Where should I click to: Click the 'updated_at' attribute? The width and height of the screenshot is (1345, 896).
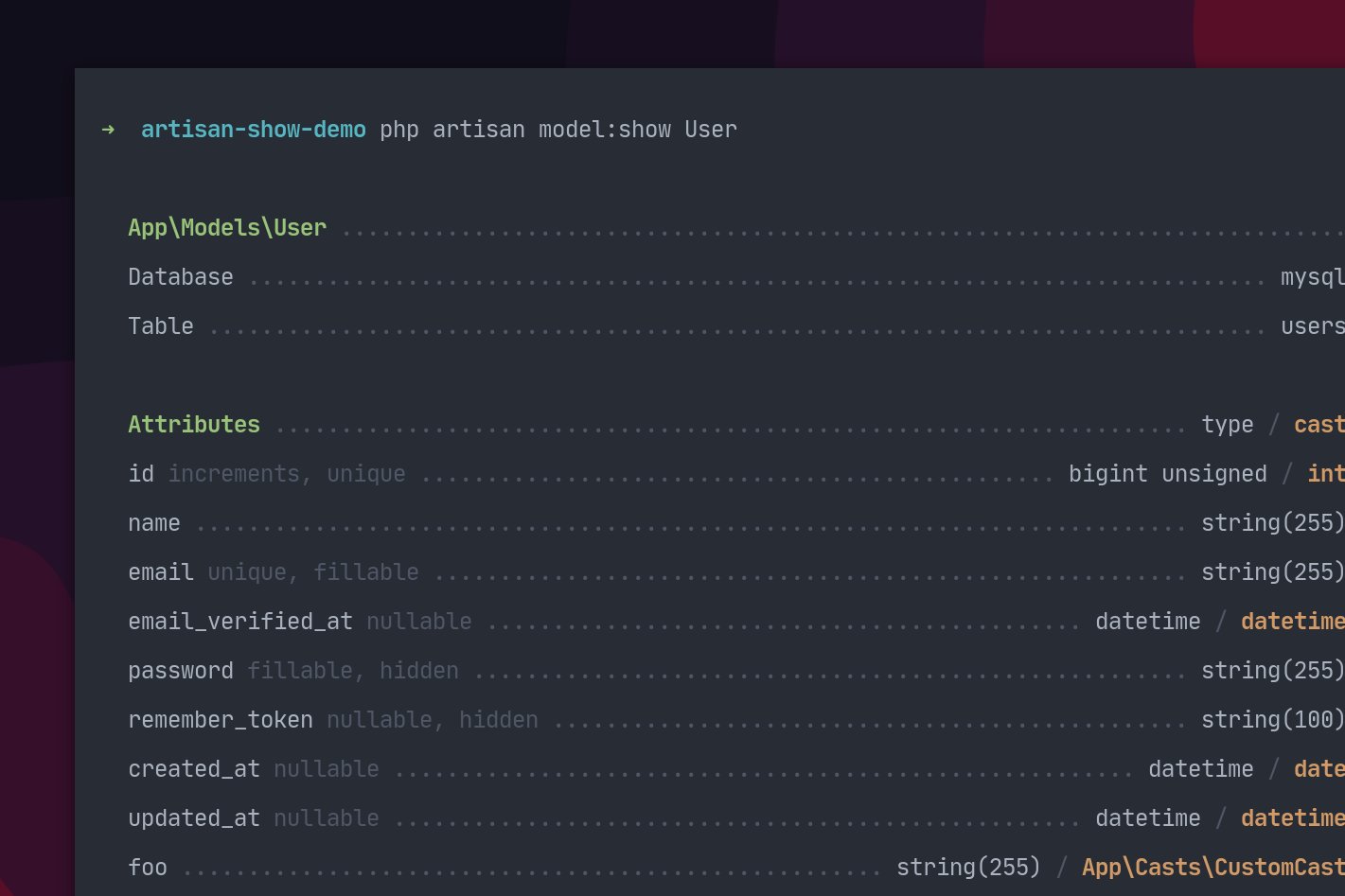(194, 818)
